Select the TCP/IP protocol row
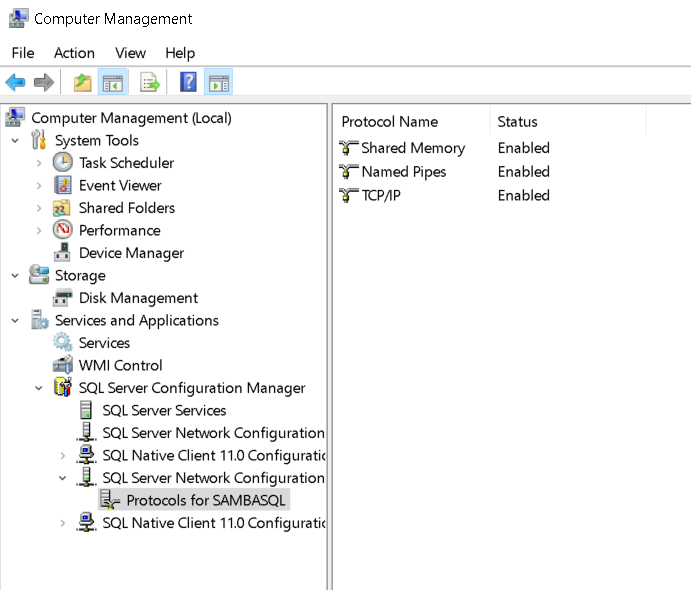The image size is (691, 590). [x=445, y=195]
